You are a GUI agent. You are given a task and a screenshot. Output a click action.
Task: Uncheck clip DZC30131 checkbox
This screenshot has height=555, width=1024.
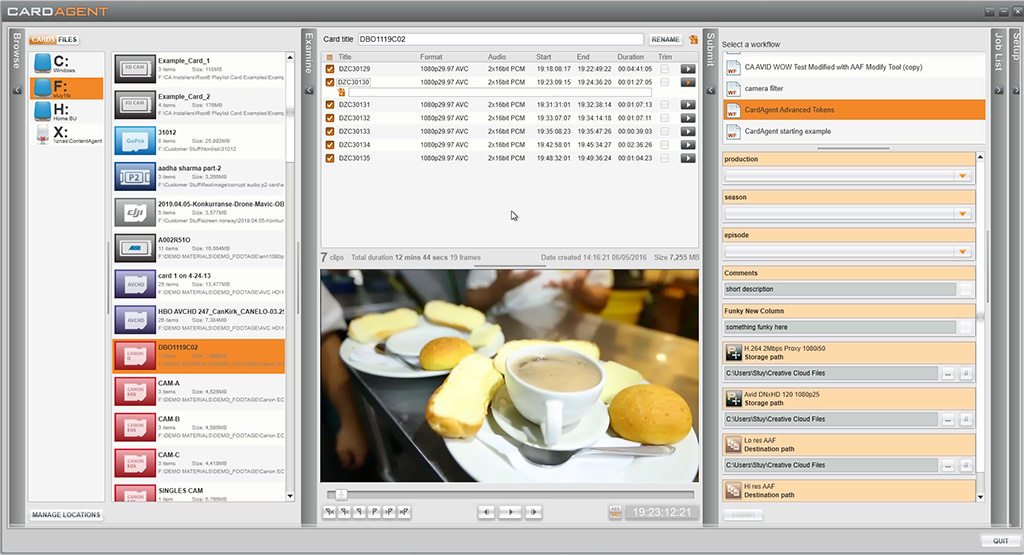tap(330, 105)
